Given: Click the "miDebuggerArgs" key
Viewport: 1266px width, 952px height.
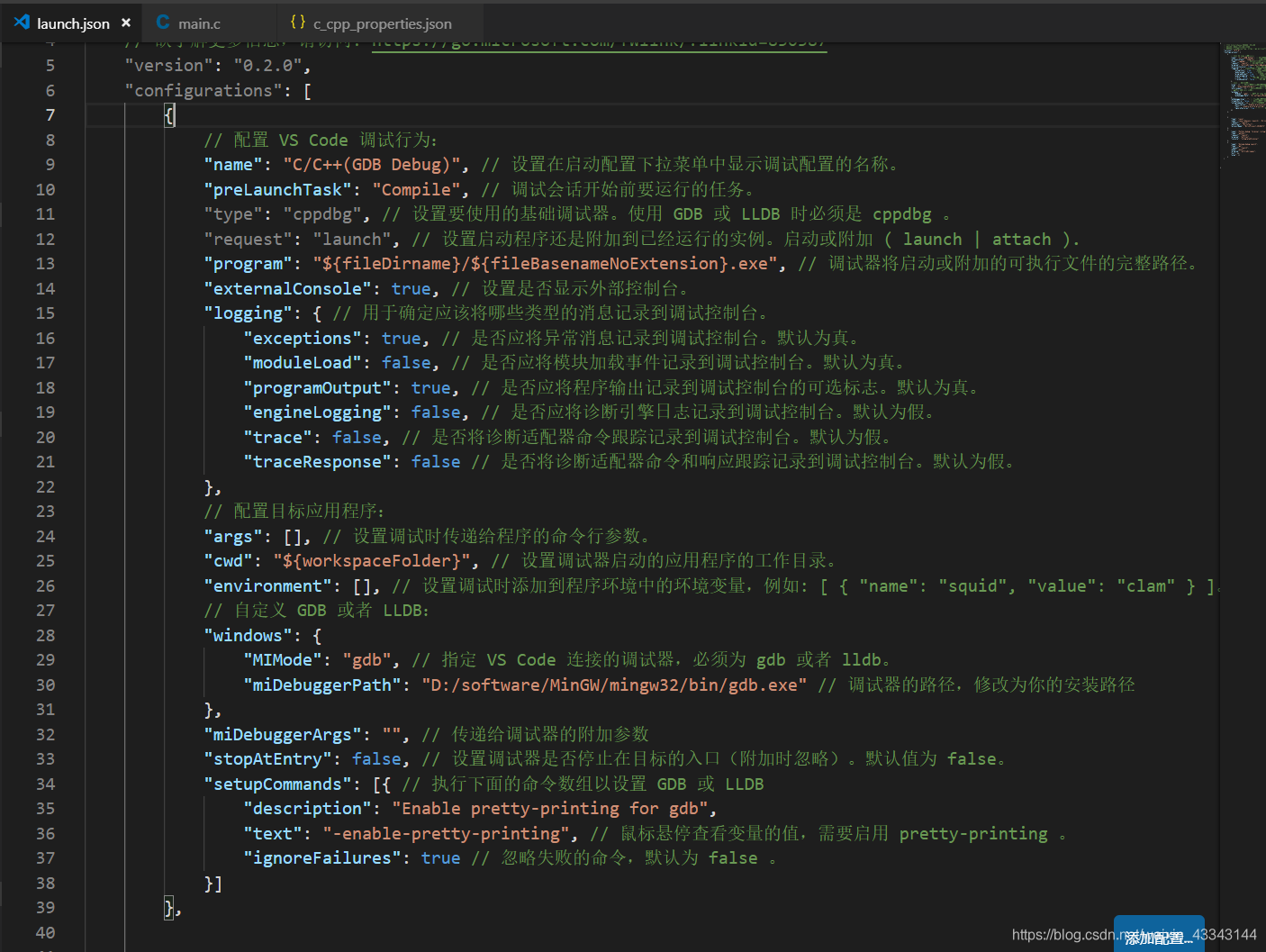Looking at the screenshot, I should (283, 735).
